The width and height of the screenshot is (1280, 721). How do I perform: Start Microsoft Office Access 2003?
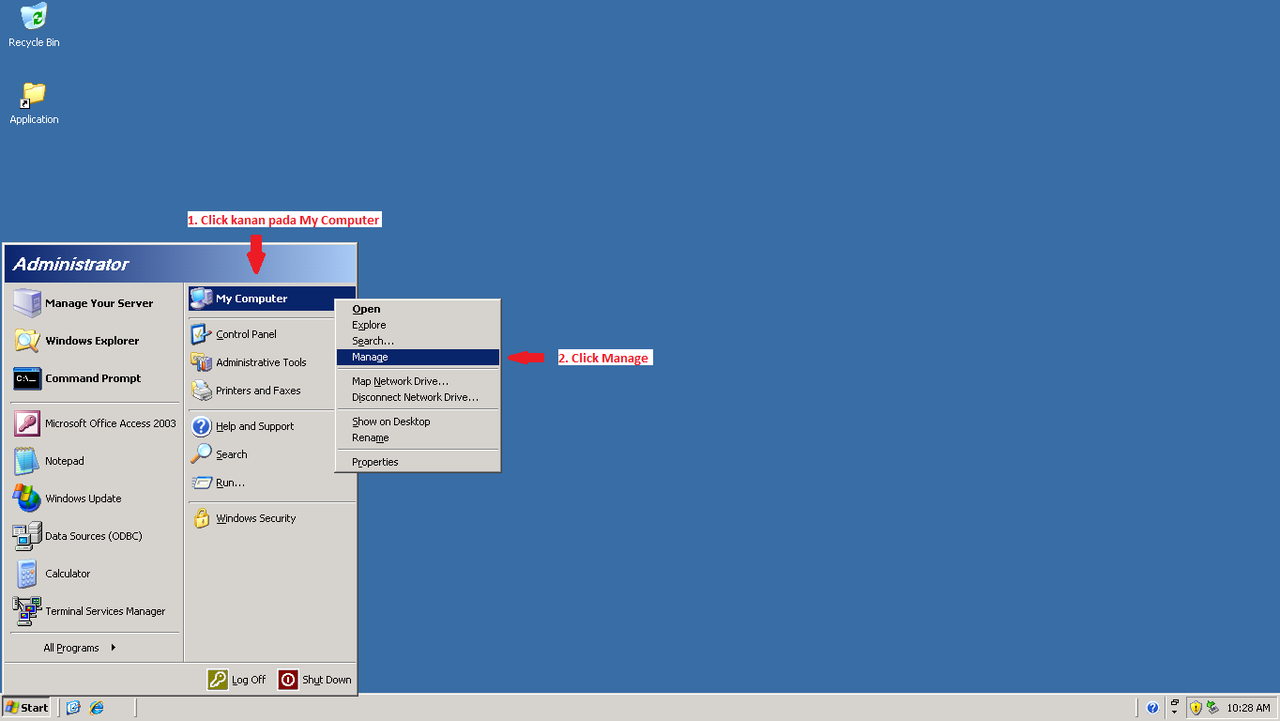95,424
